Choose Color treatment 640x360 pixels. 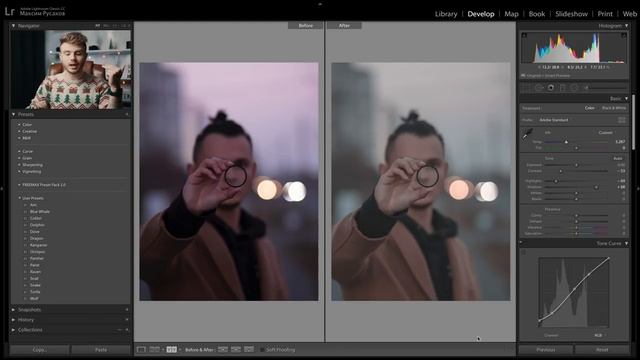tap(589, 108)
